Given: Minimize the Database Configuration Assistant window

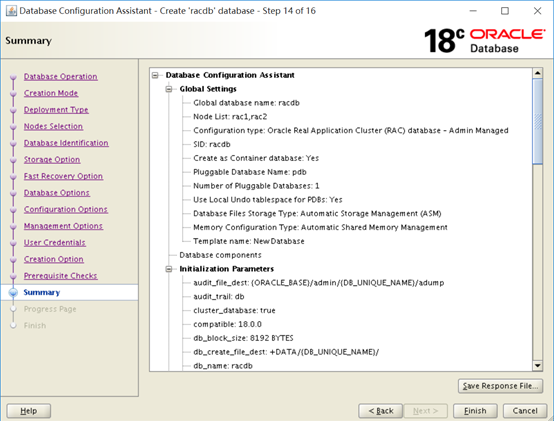Looking at the screenshot, I should click(473, 11).
